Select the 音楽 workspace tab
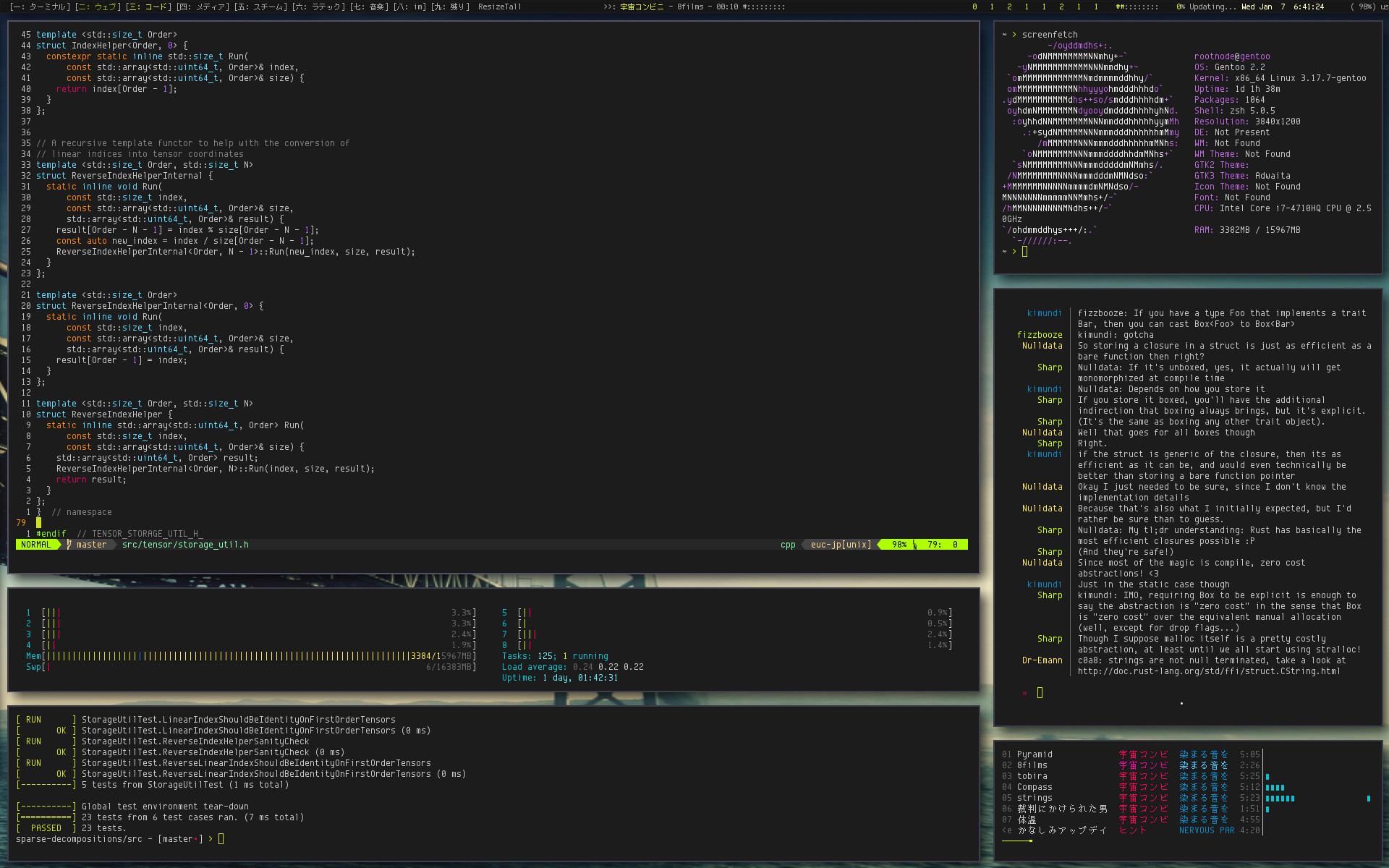Screen dimensions: 1389x868 click(x=368, y=7)
